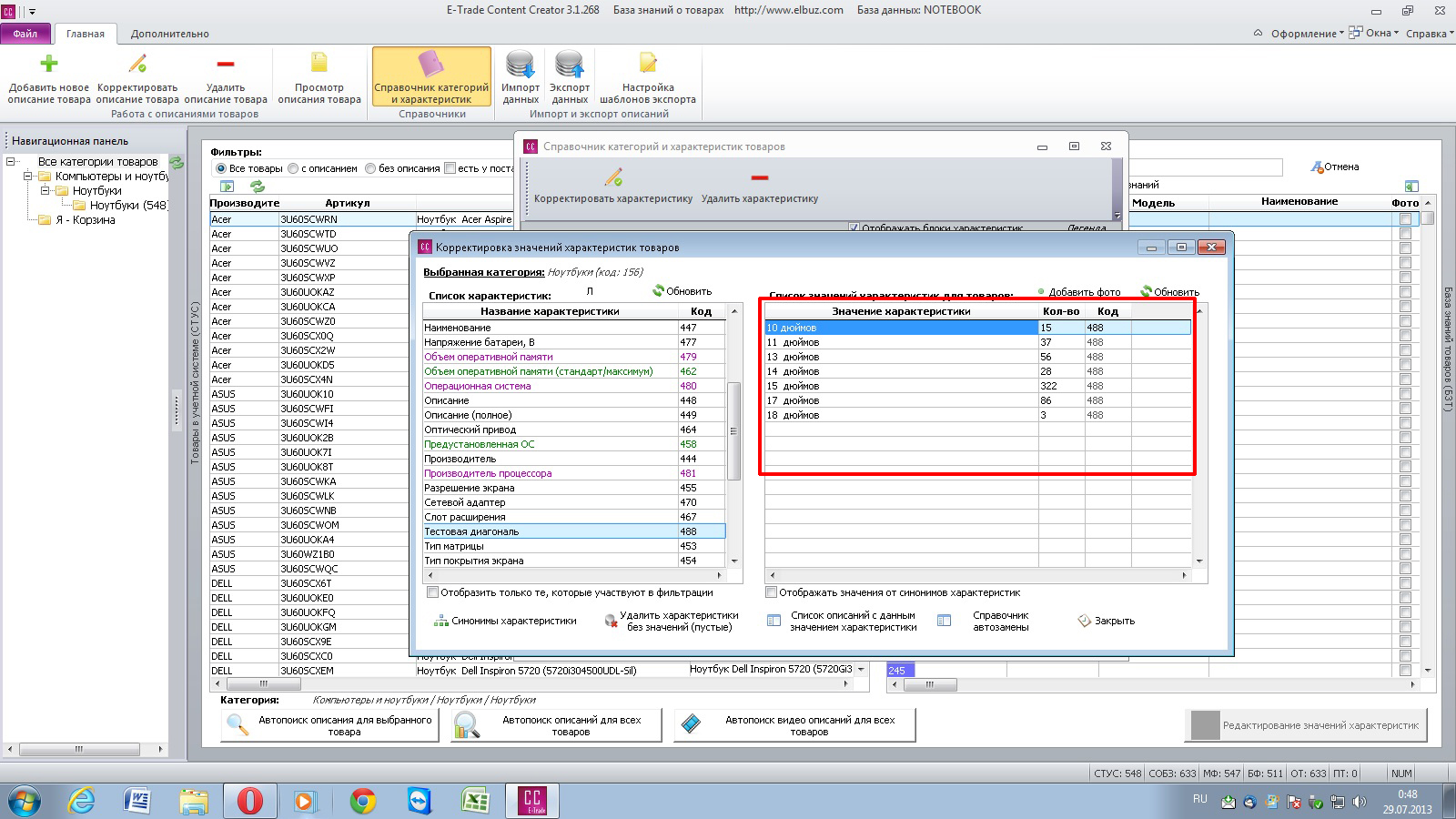Viewport: 1456px width, 819px height.
Task: Open Просмотр описания товара
Action: (x=319, y=78)
